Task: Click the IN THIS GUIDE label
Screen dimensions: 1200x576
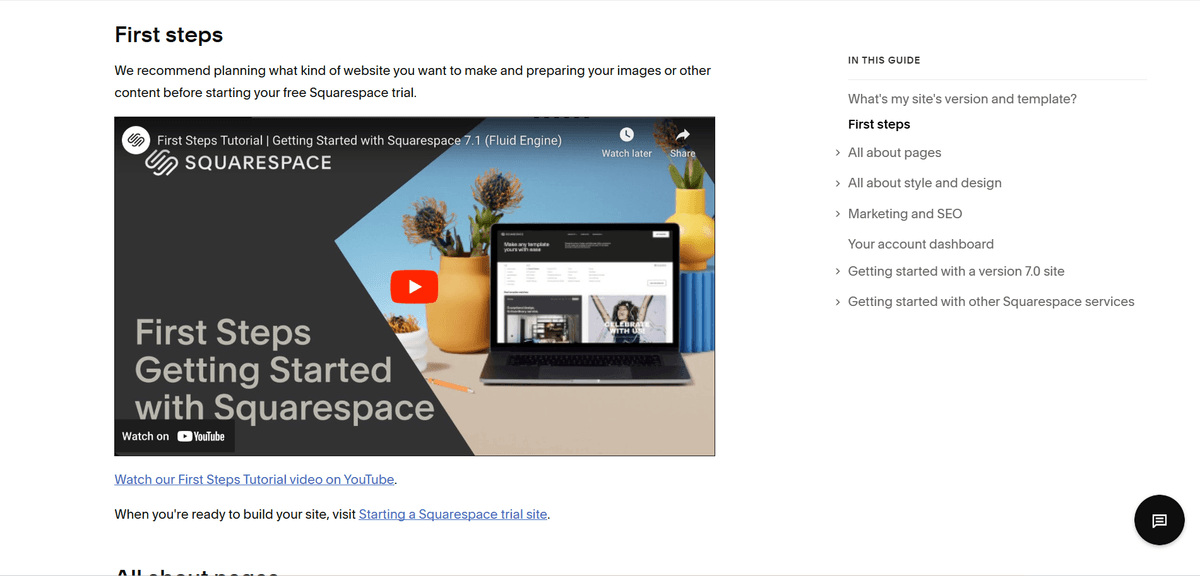Action: (884, 60)
